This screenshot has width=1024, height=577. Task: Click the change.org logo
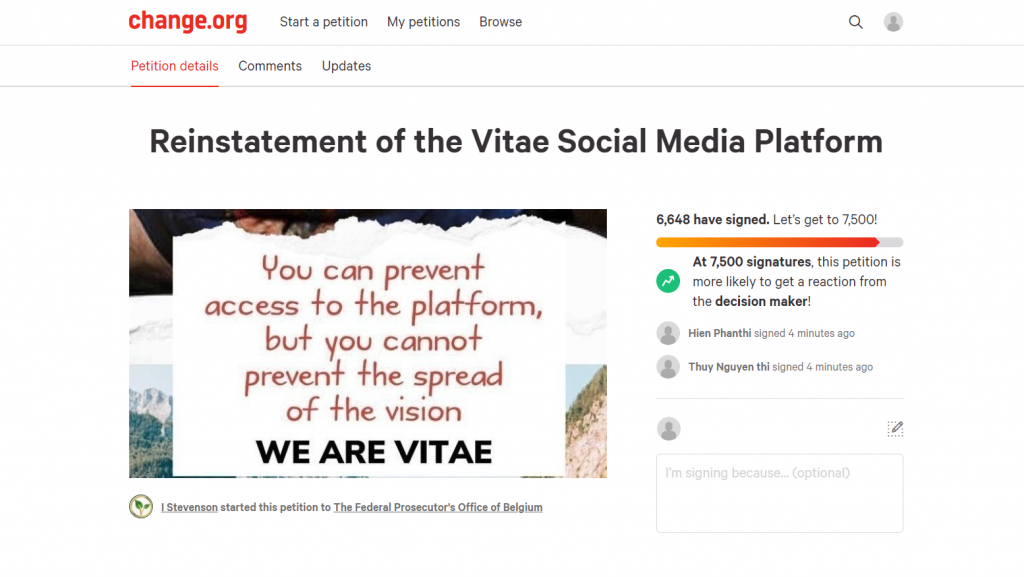click(188, 21)
